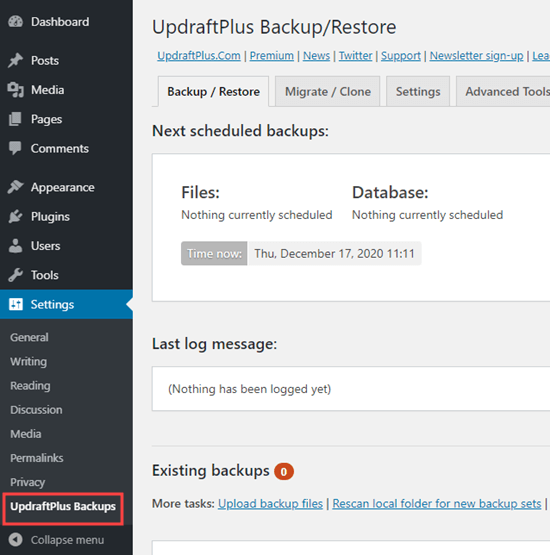
Task: Open UpdraftPlus Backups submenu item
Action: [x=63, y=507]
